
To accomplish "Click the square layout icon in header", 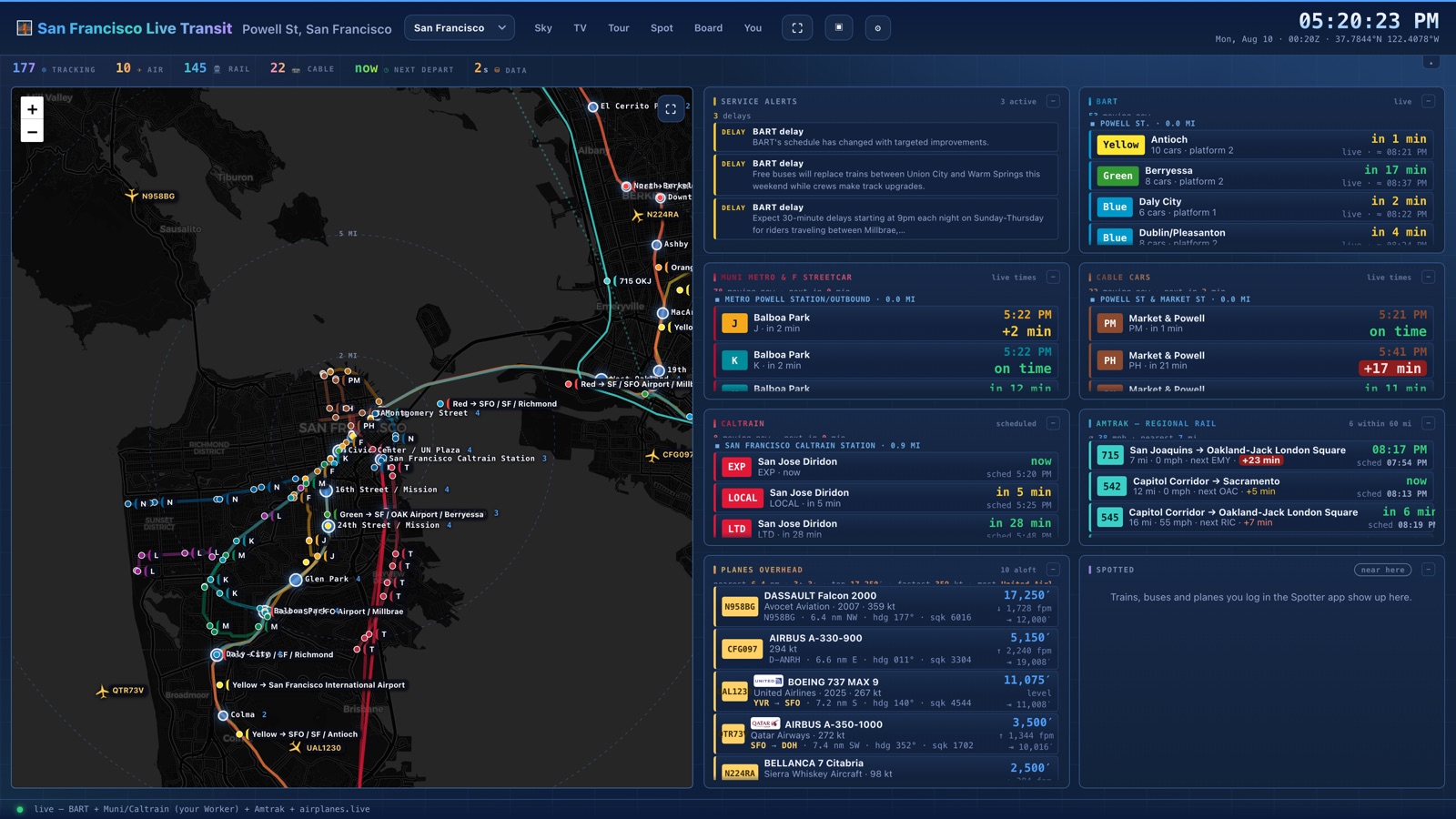I will (839, 28).
